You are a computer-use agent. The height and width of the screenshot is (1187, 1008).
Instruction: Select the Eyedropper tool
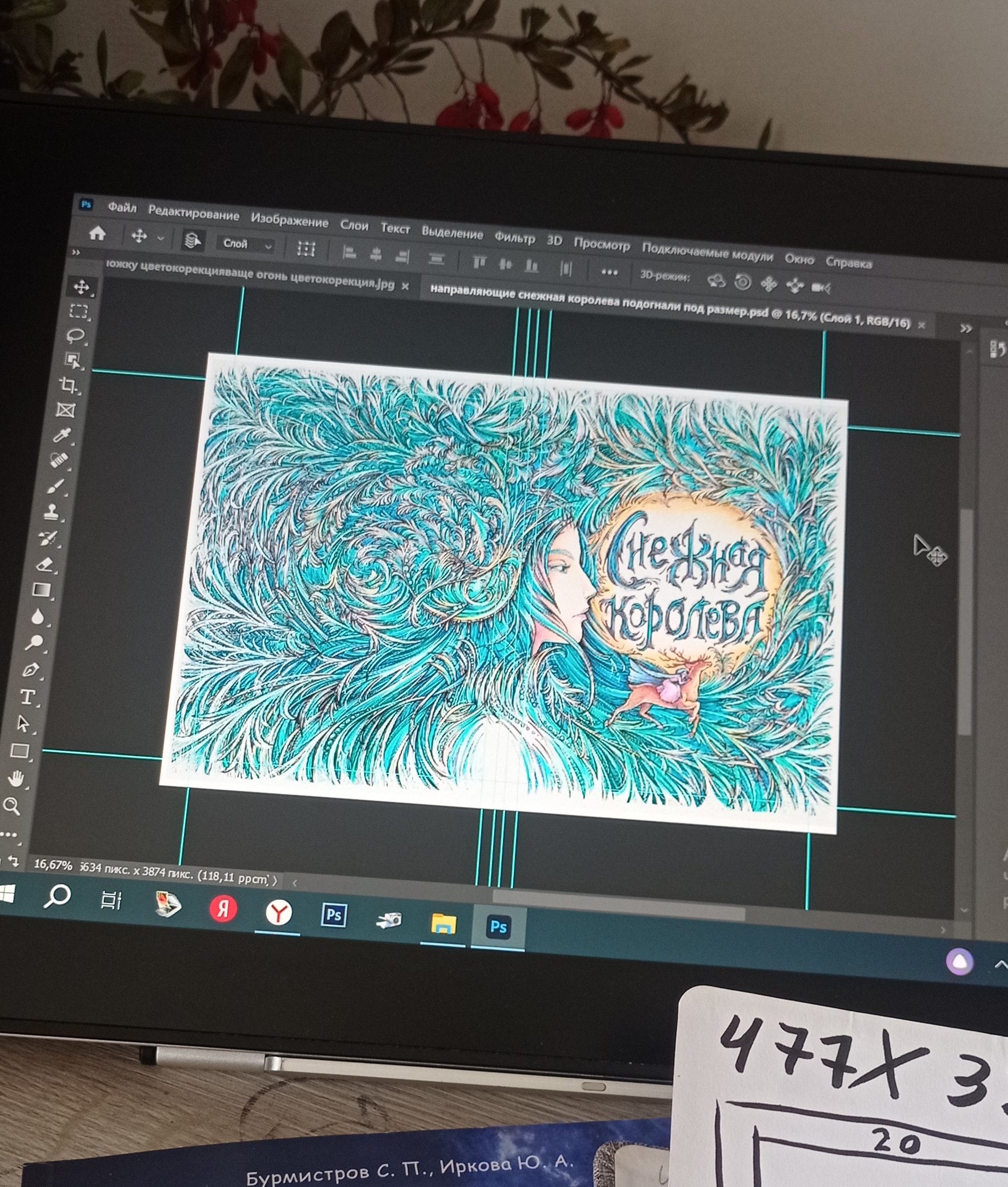click(x=62, y=436)
